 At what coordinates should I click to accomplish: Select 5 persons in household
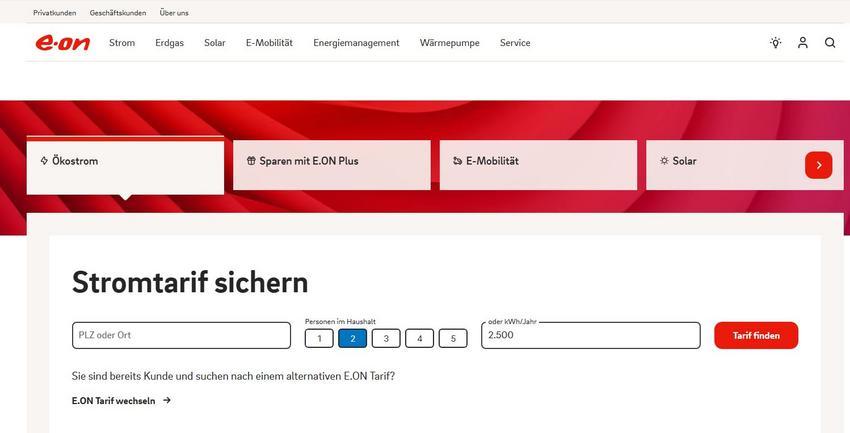coord(453,339)
